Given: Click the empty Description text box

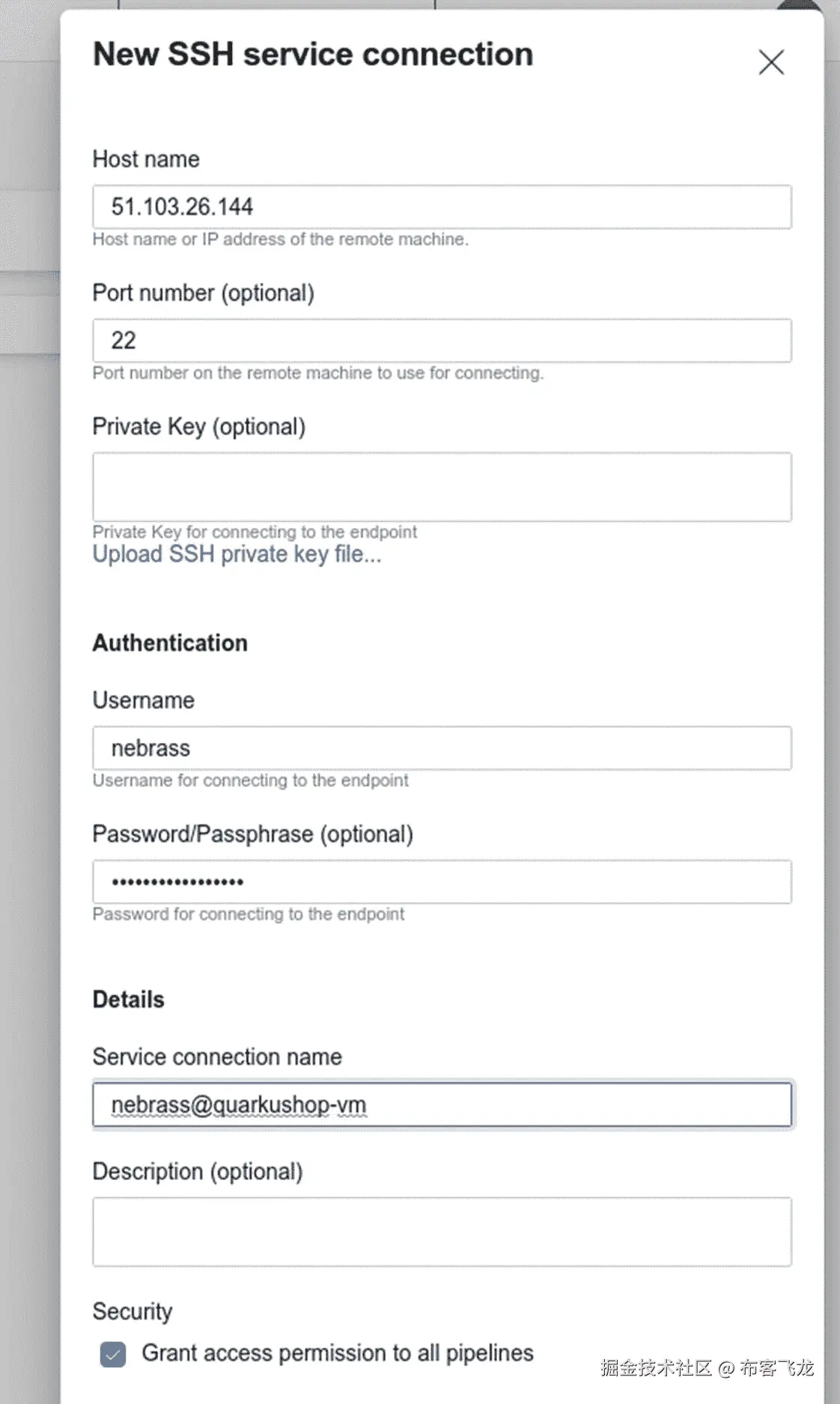Looking at the screenshot, I should [442, 1232].
